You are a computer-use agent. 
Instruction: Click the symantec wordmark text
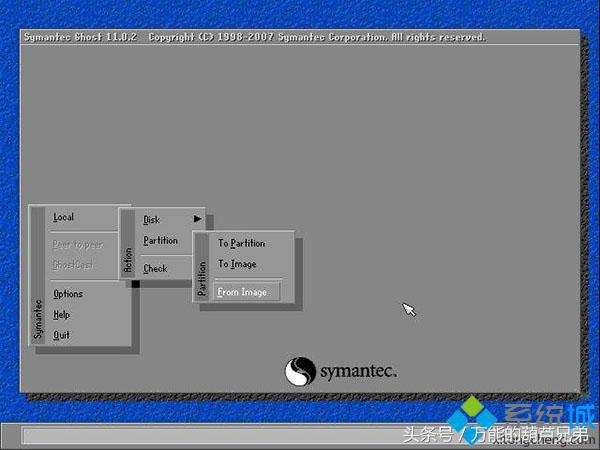[358, 371]
